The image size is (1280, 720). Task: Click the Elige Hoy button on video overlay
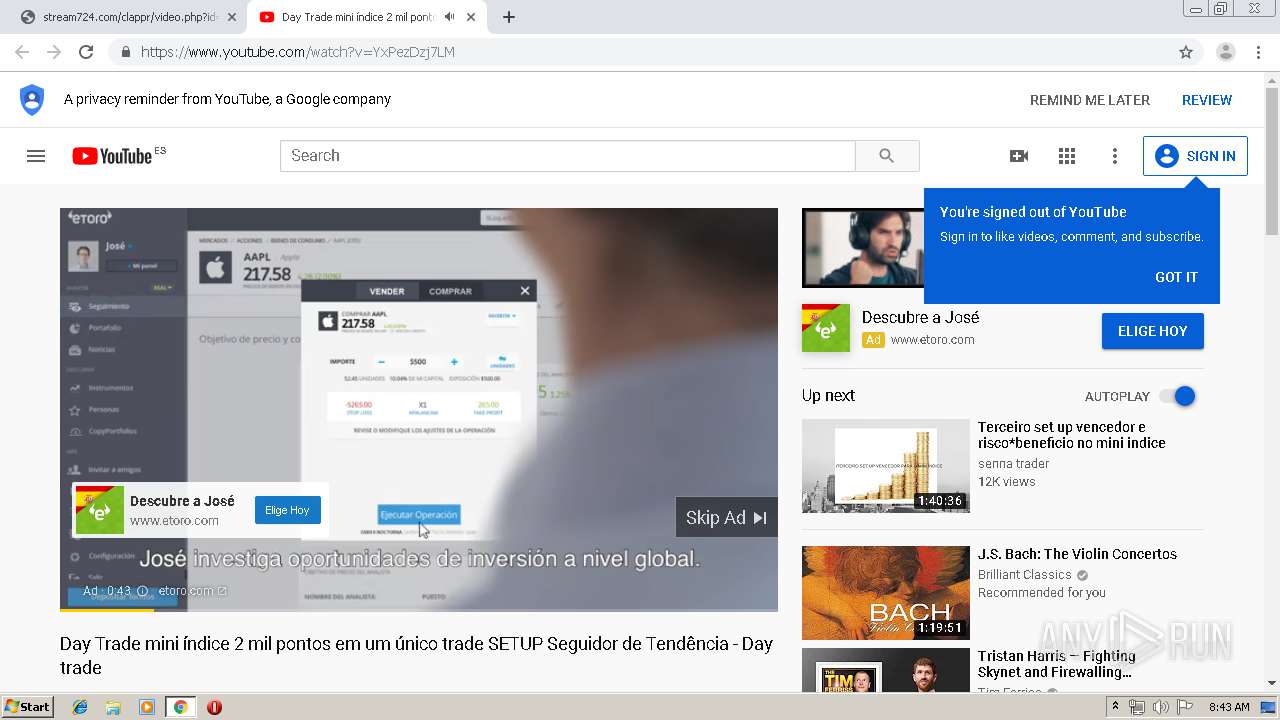(x=288, y=510)
